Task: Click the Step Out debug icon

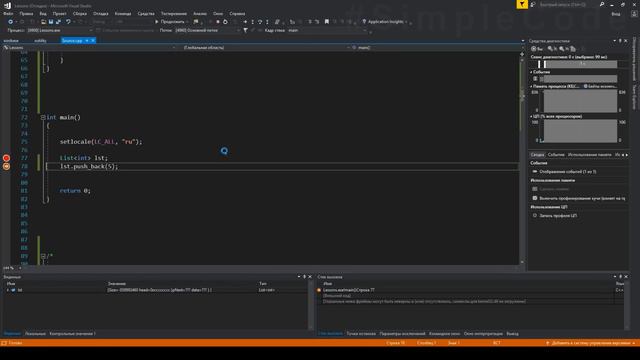Action: pyautogui.click(x=267, y=22)
